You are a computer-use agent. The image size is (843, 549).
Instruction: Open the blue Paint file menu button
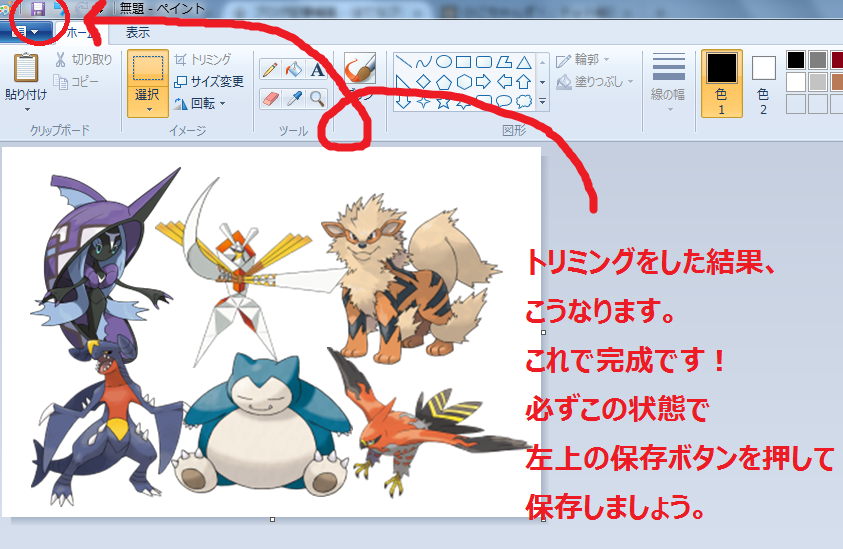pos(26,32)
